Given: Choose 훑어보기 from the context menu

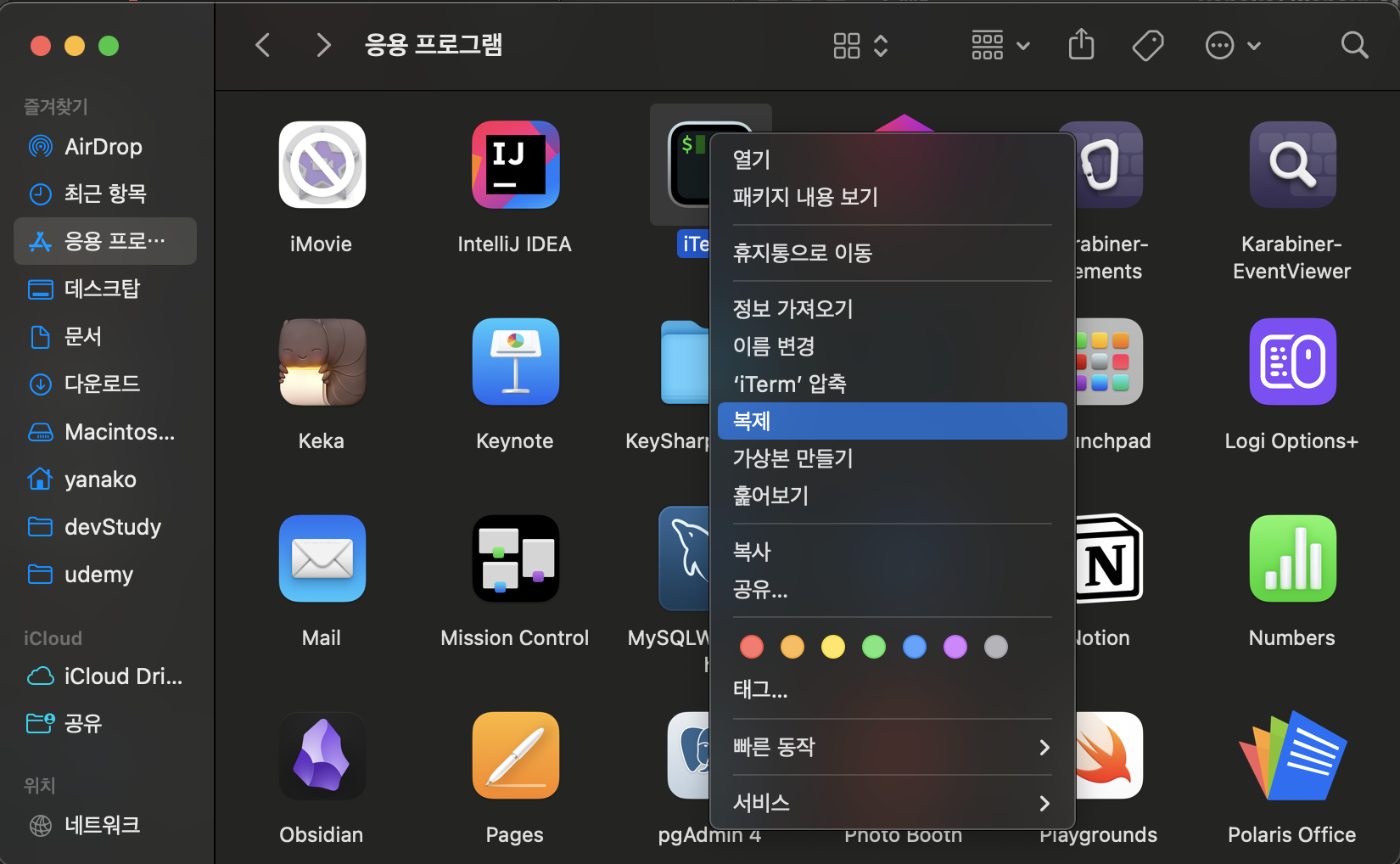Looking at the screenshot, I should tap(892, 496).
